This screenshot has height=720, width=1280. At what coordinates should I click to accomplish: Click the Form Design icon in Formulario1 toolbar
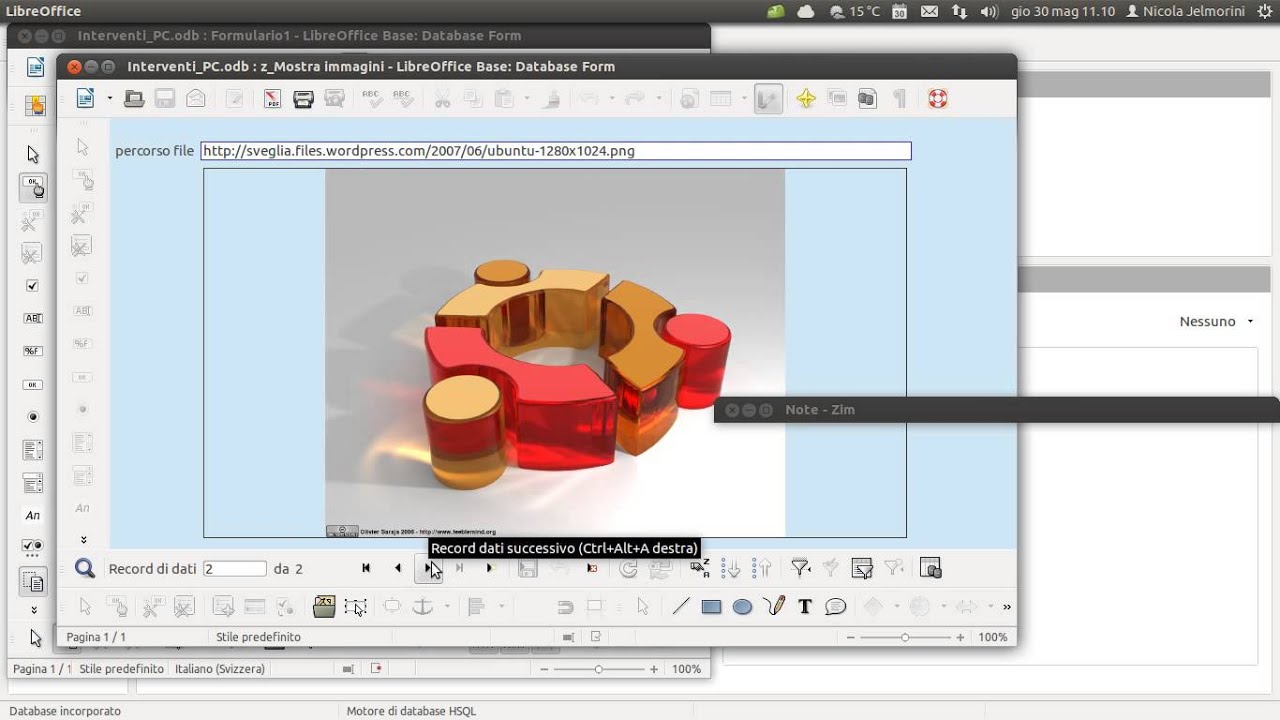pos(33,582)
